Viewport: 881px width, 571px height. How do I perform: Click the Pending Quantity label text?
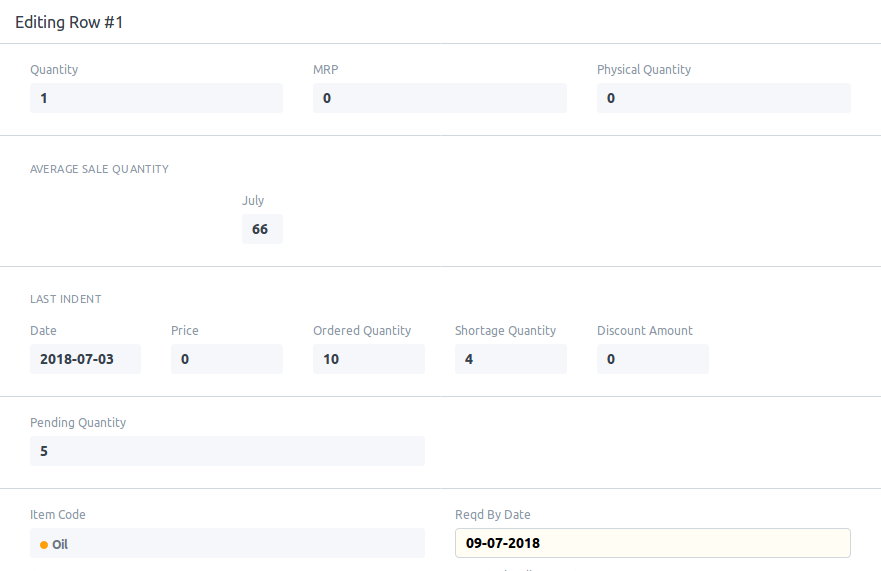click(x=78, y=423)
